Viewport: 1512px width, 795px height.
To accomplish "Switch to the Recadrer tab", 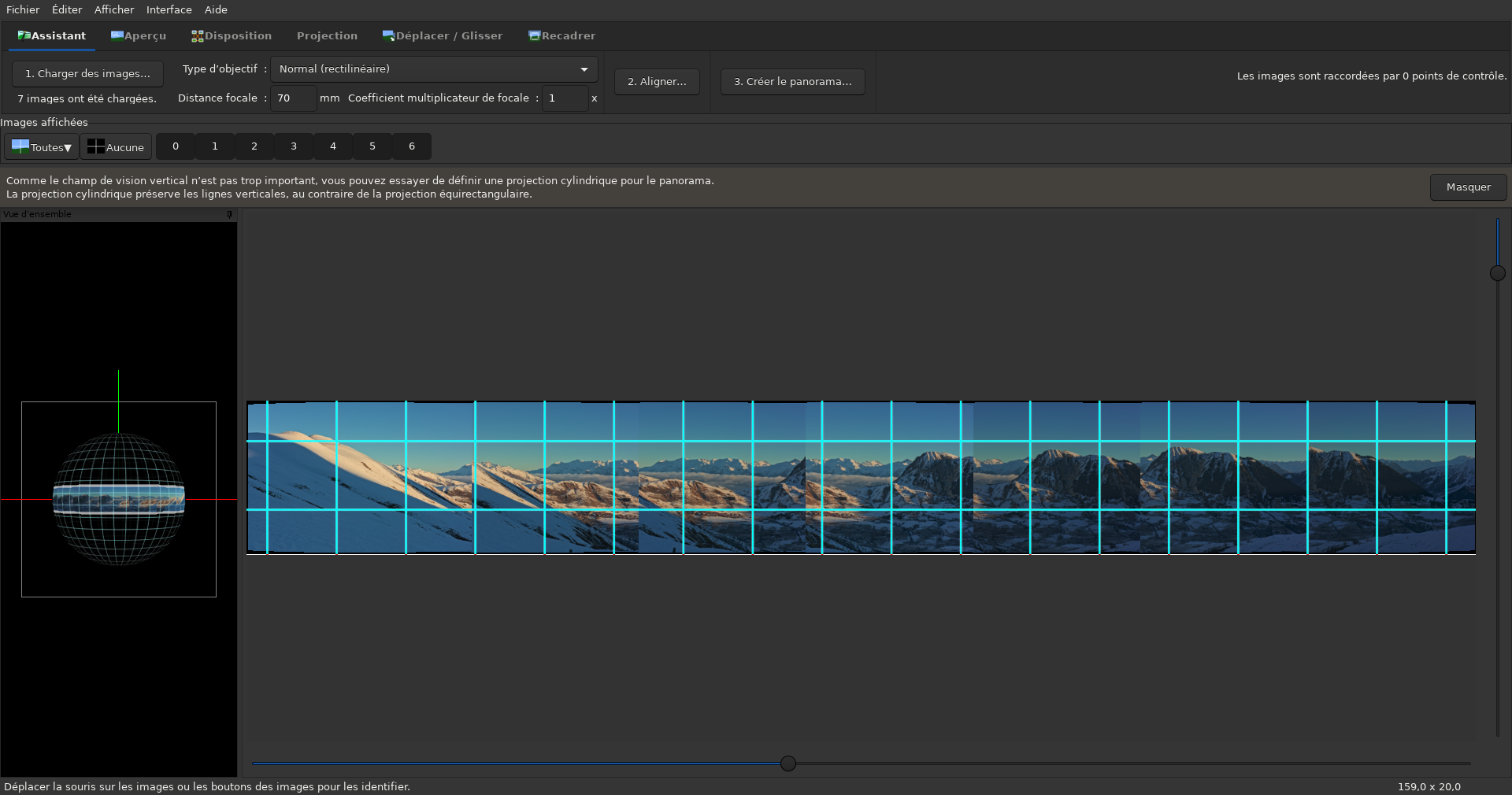I will (x=561, y=36).
